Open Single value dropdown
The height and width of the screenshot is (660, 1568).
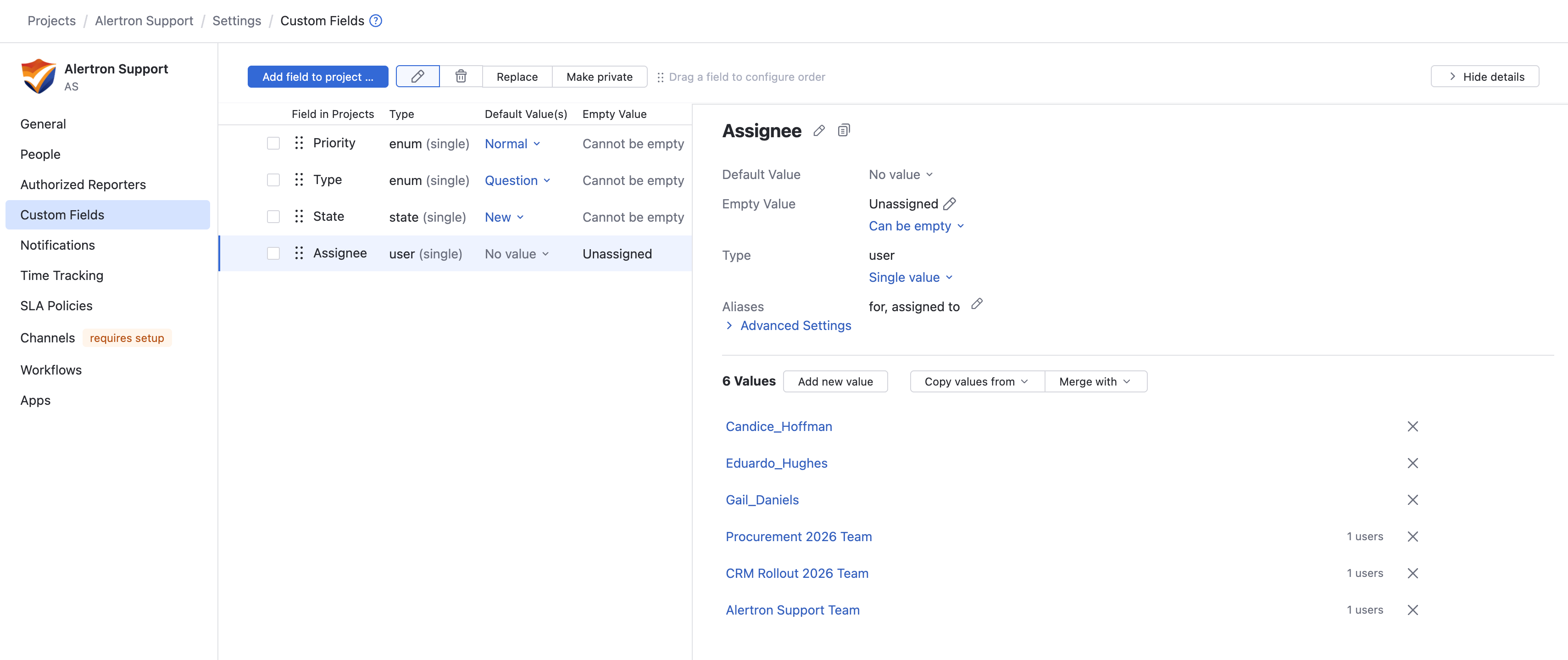click(x=911, y=278)
